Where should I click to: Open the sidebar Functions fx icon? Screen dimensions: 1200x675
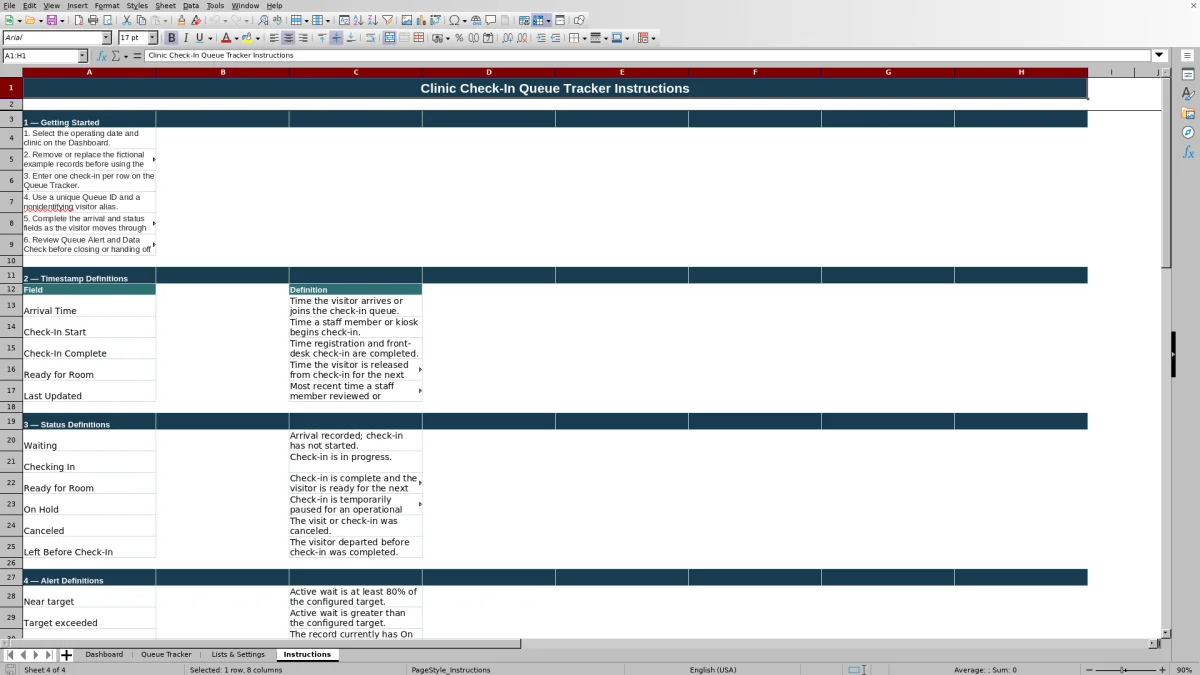(x=1188, y=152)
